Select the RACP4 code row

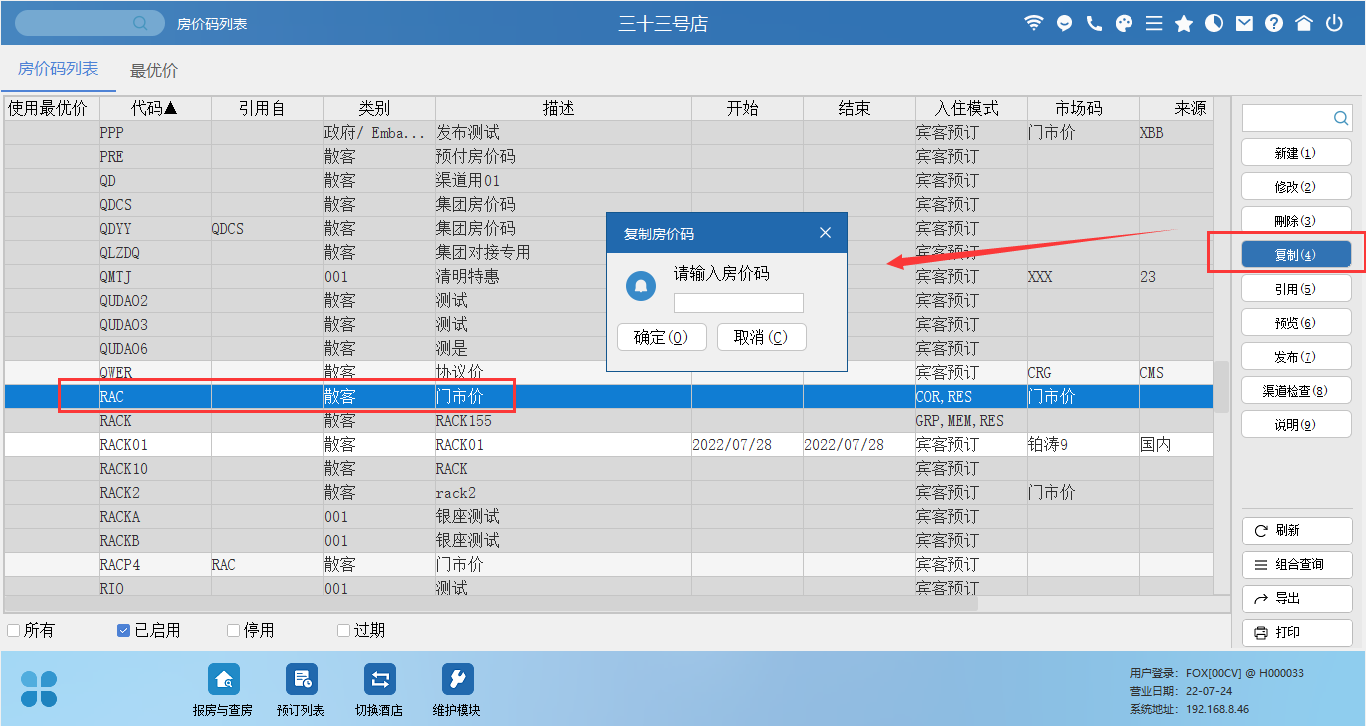608,565
